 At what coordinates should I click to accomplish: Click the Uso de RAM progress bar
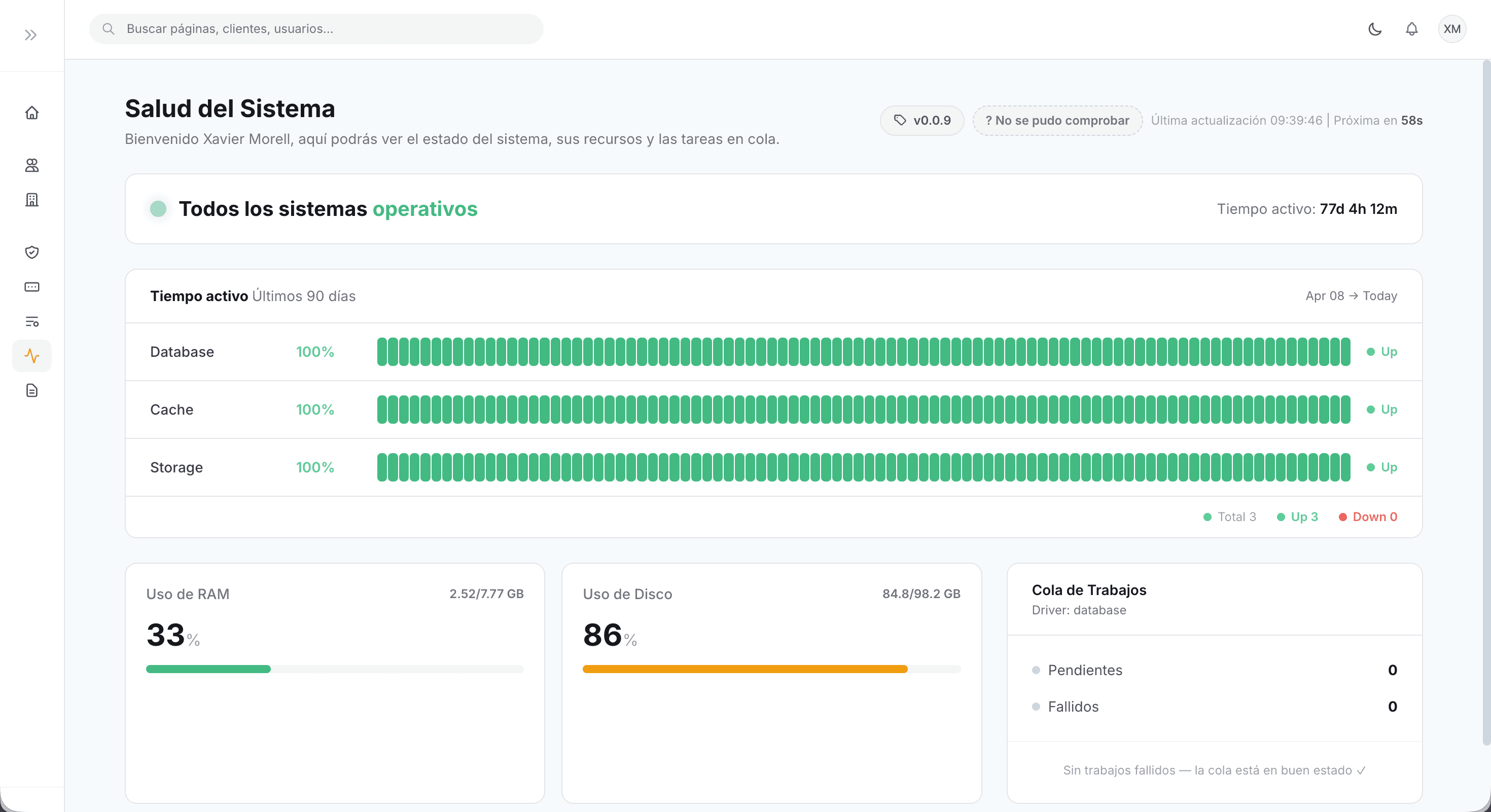coord(335,669)
